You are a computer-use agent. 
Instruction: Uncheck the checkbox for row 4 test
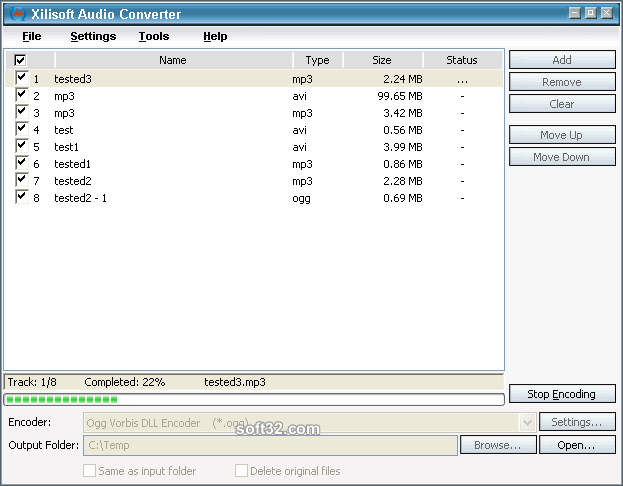coord(22,129)
